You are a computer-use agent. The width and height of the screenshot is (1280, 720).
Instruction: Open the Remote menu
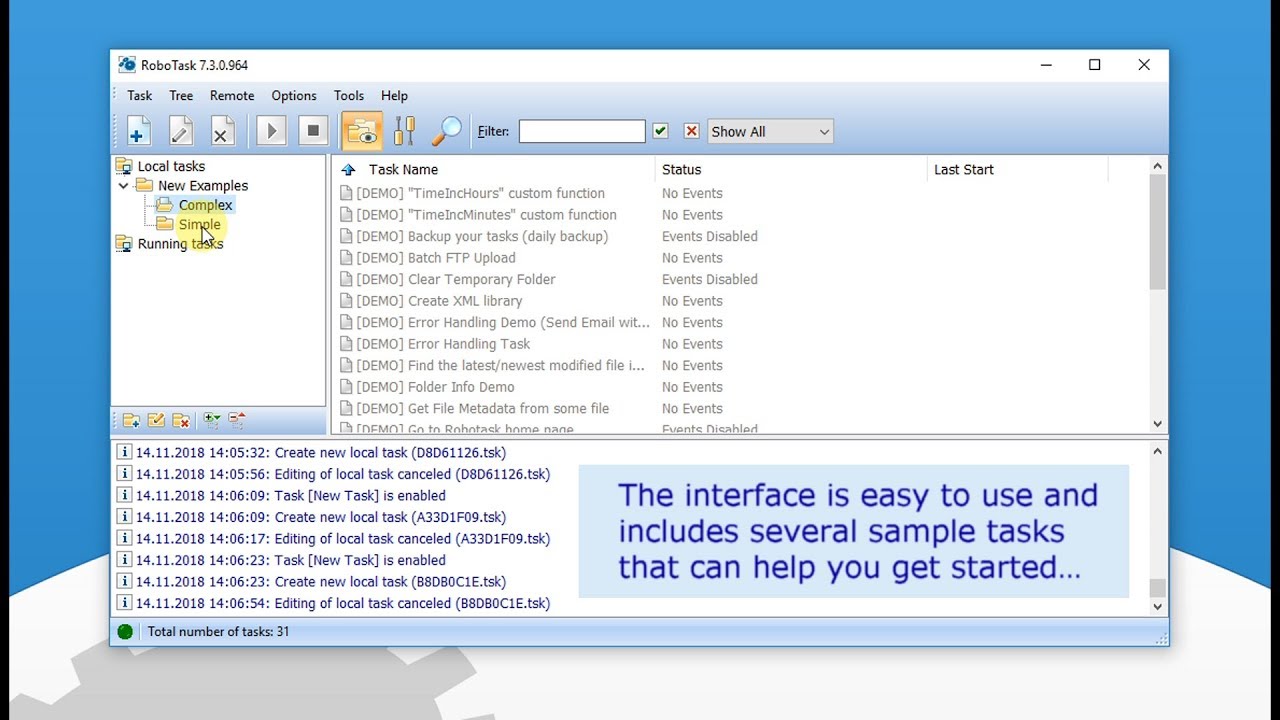(232, 96)
